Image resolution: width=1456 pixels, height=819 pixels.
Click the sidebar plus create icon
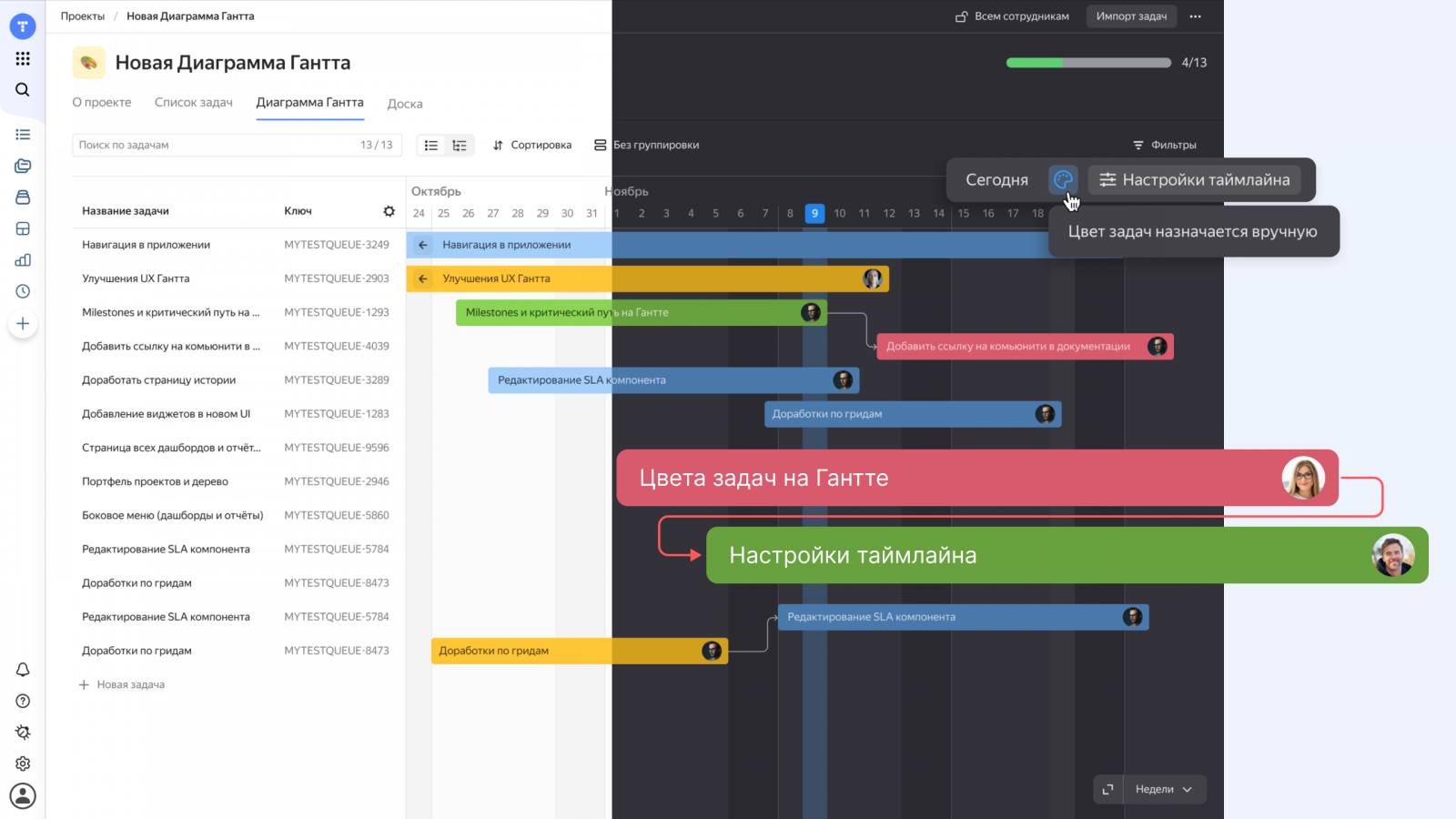coord(23,324)
